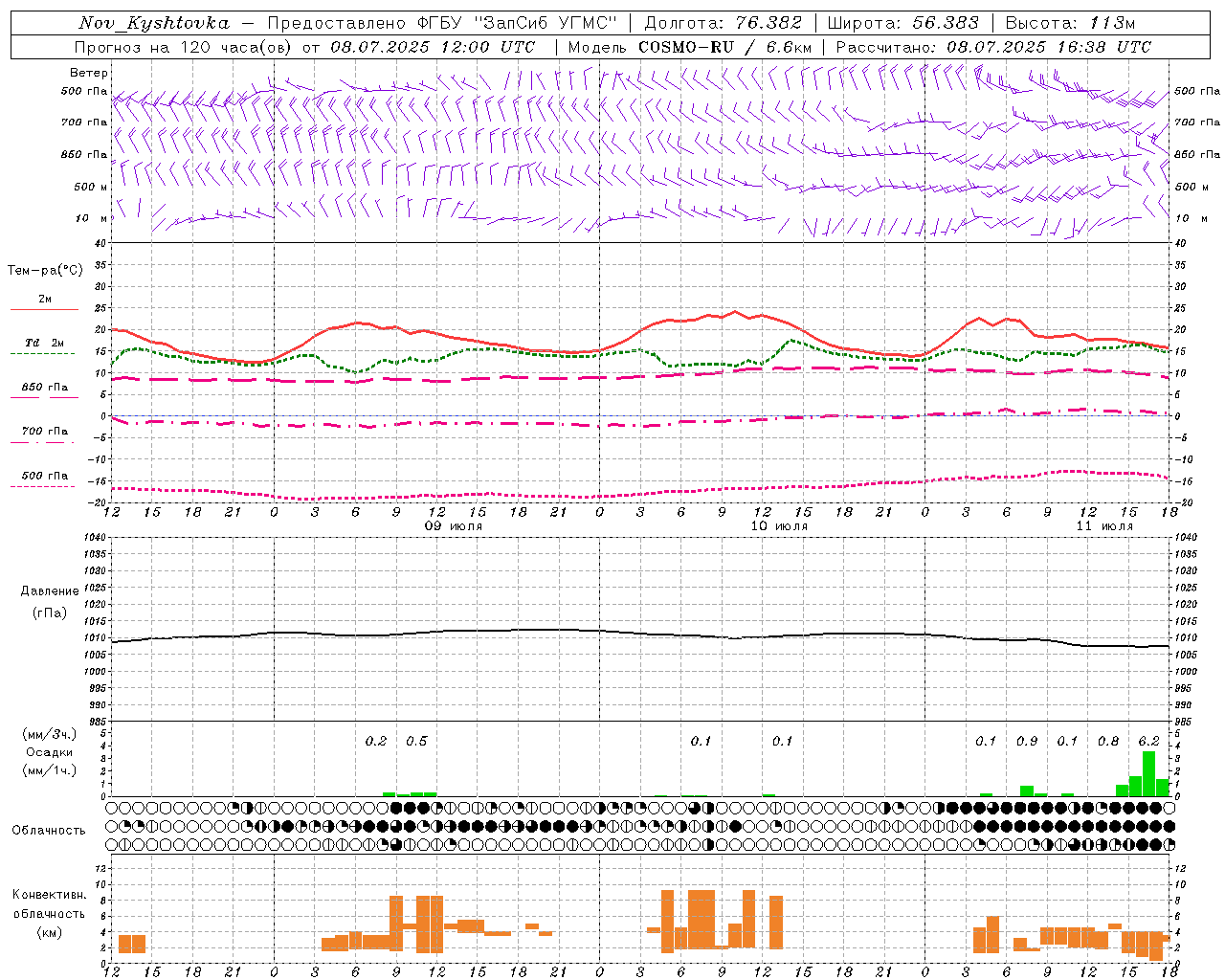Select the provider text "ЗапСиб УГМС"
The image size is (1225, 980).
point(547,23)
